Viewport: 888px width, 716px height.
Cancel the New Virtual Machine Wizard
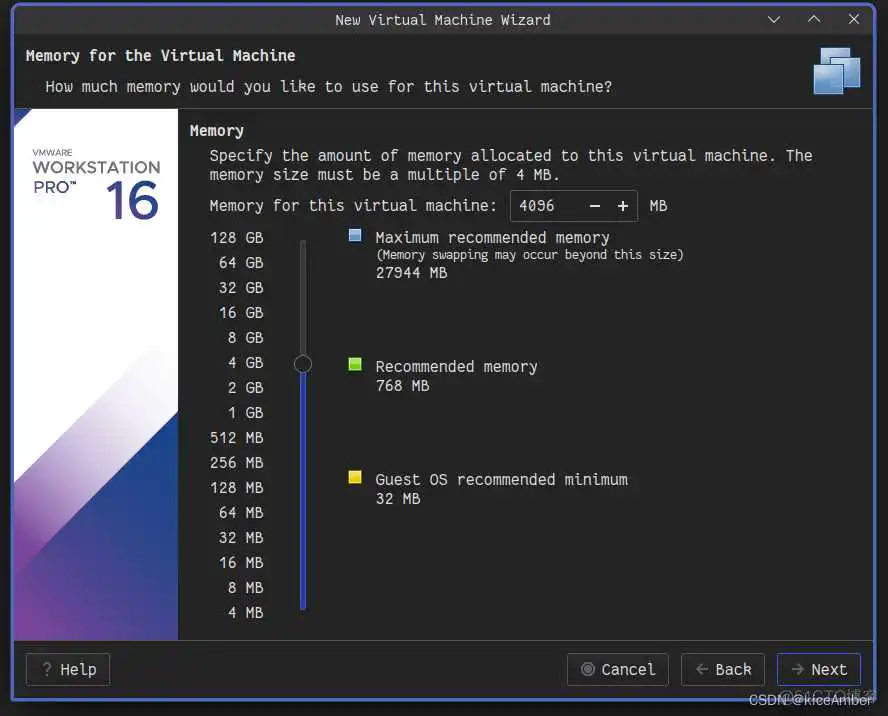tap(617, 670)
